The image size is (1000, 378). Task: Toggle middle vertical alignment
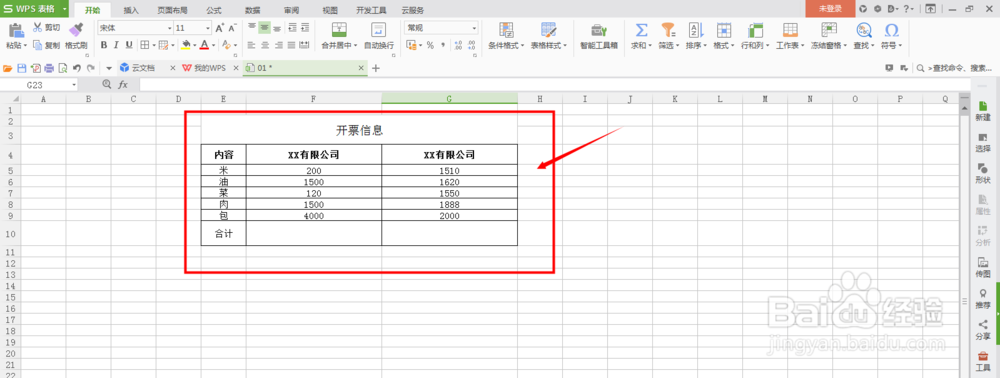pos(264,27)
